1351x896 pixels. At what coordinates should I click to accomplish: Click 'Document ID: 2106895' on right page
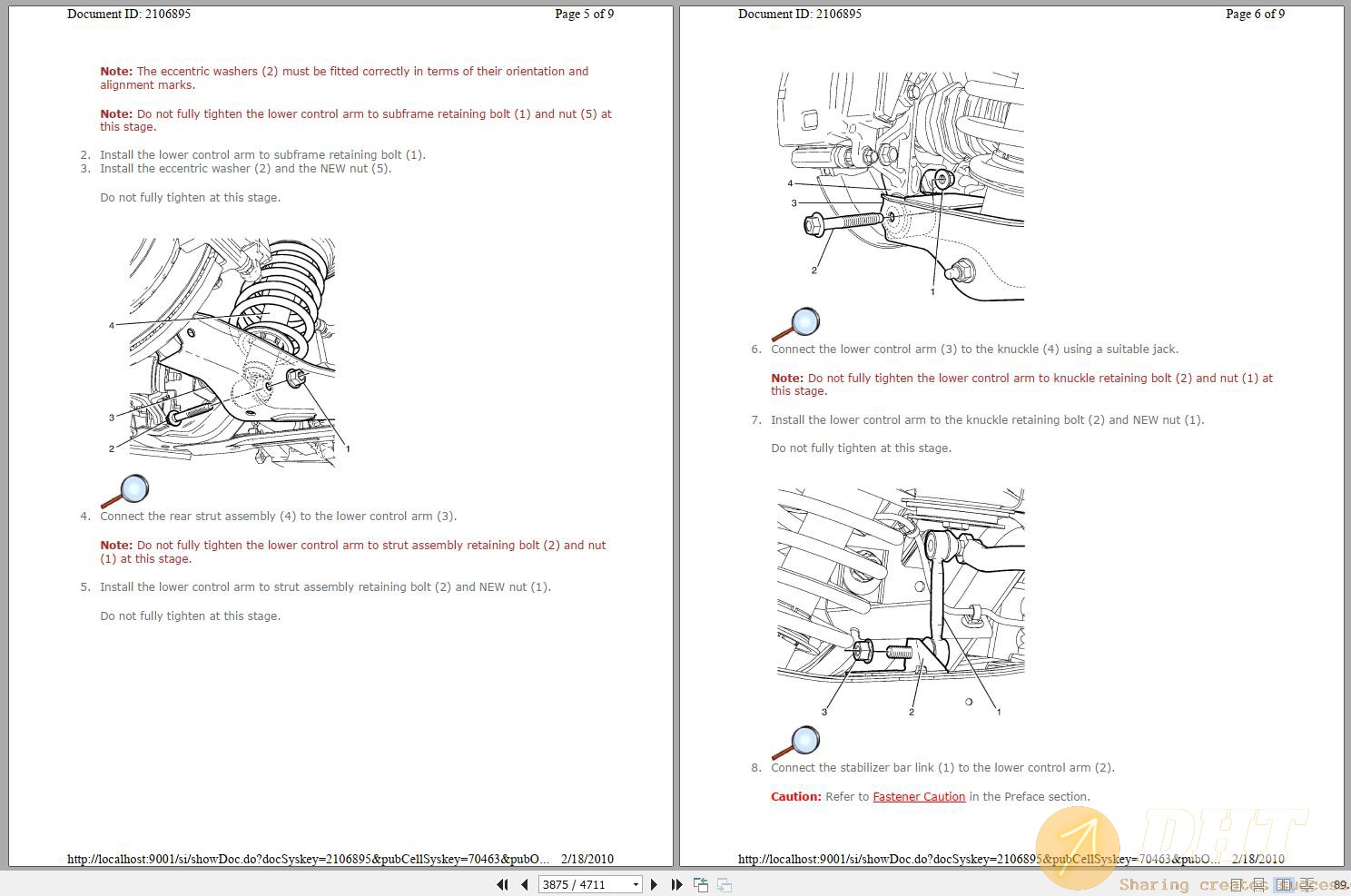tap(800, 14)
